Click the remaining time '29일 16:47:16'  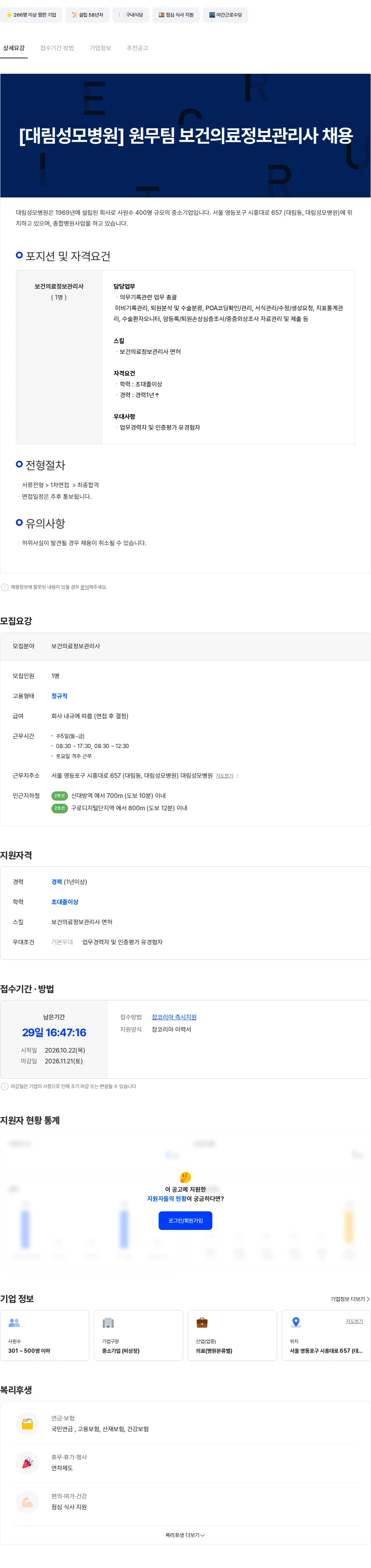click(x=54, y=1033)
